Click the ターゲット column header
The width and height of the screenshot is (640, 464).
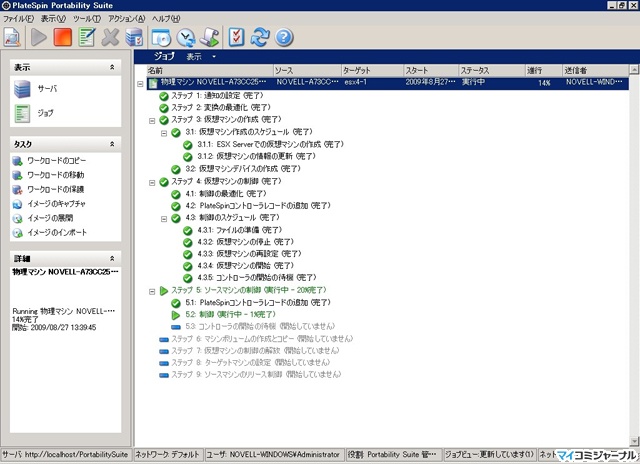(372, 70)
